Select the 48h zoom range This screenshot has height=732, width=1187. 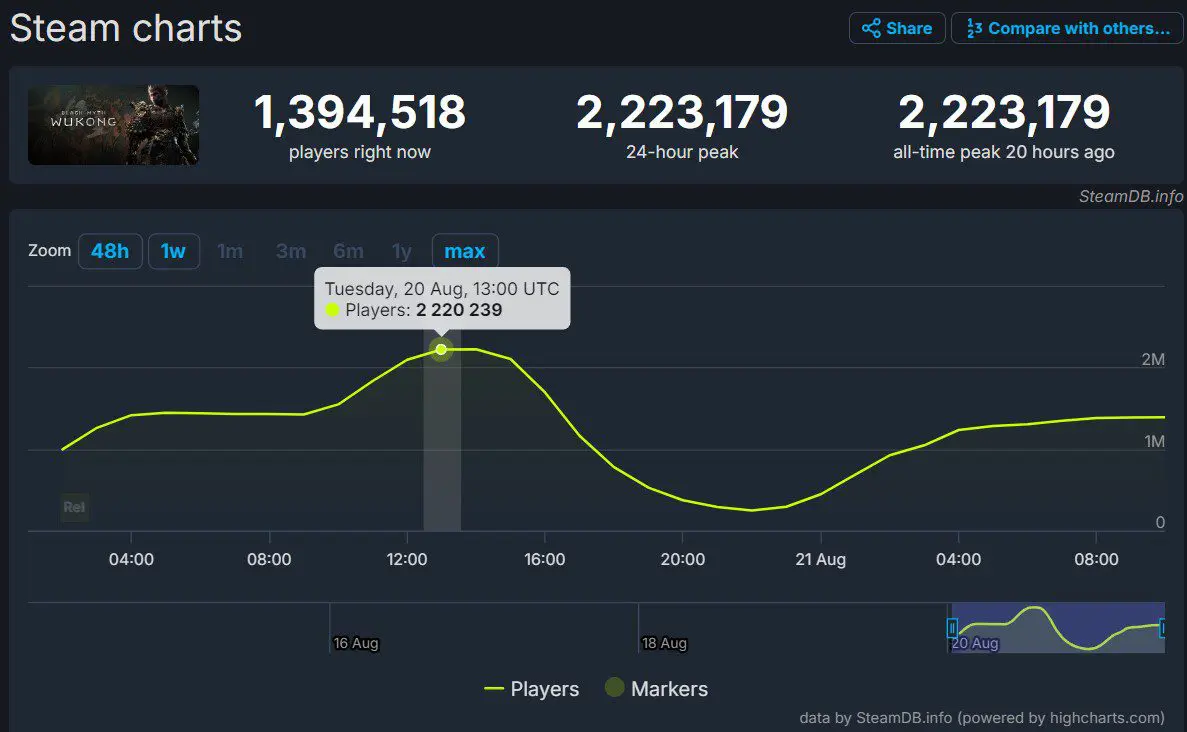[x=110, y=251]
